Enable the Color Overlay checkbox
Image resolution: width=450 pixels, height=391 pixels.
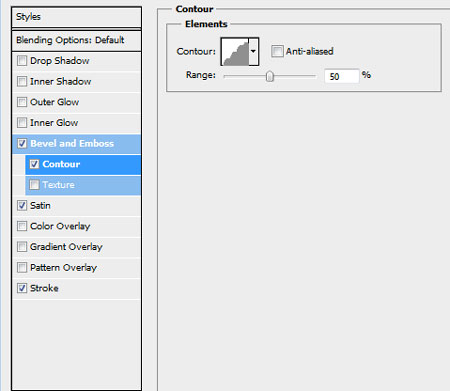click(x=22, y=226)
